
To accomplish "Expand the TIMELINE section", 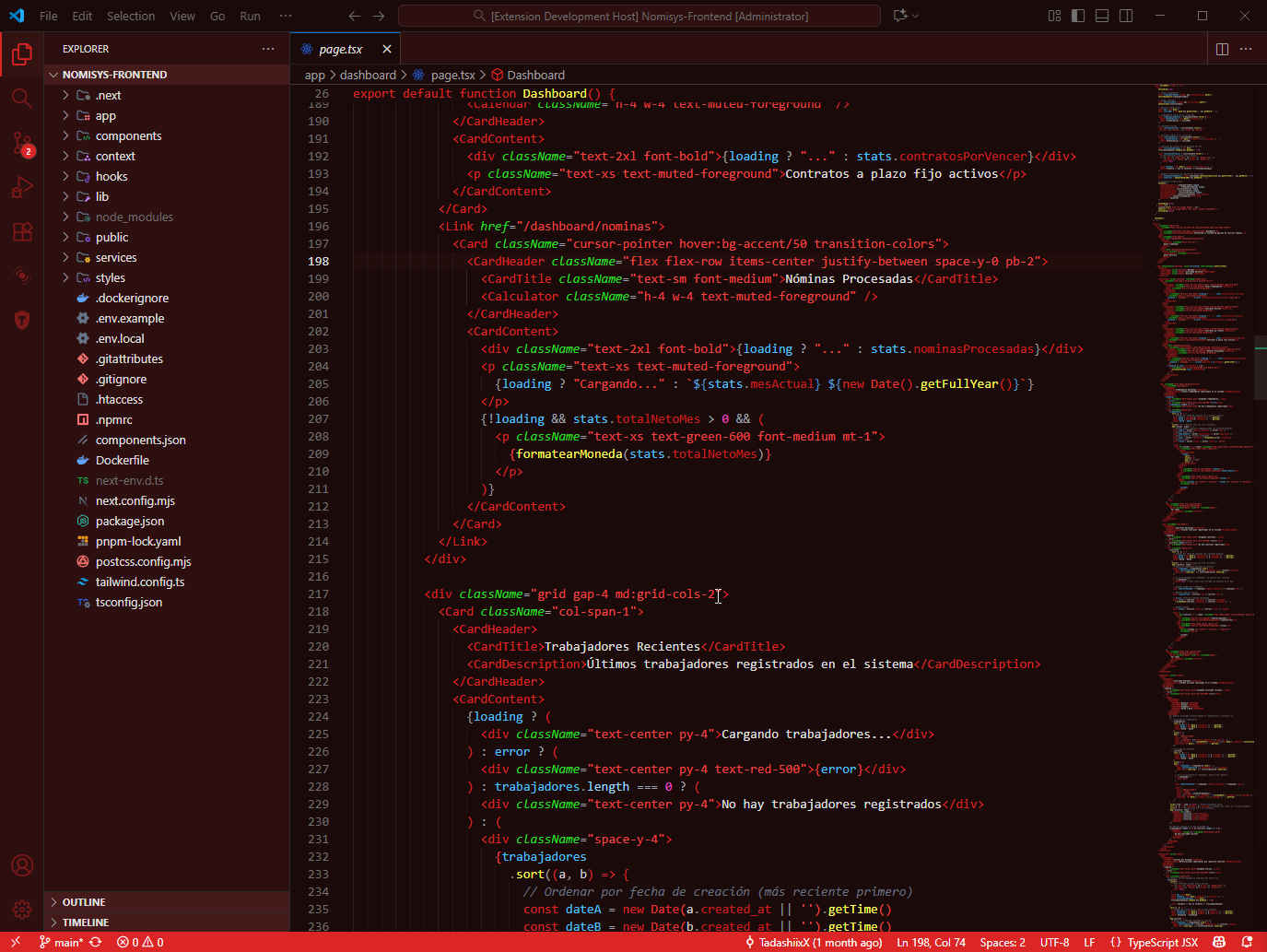I will [x=167, y=923].
